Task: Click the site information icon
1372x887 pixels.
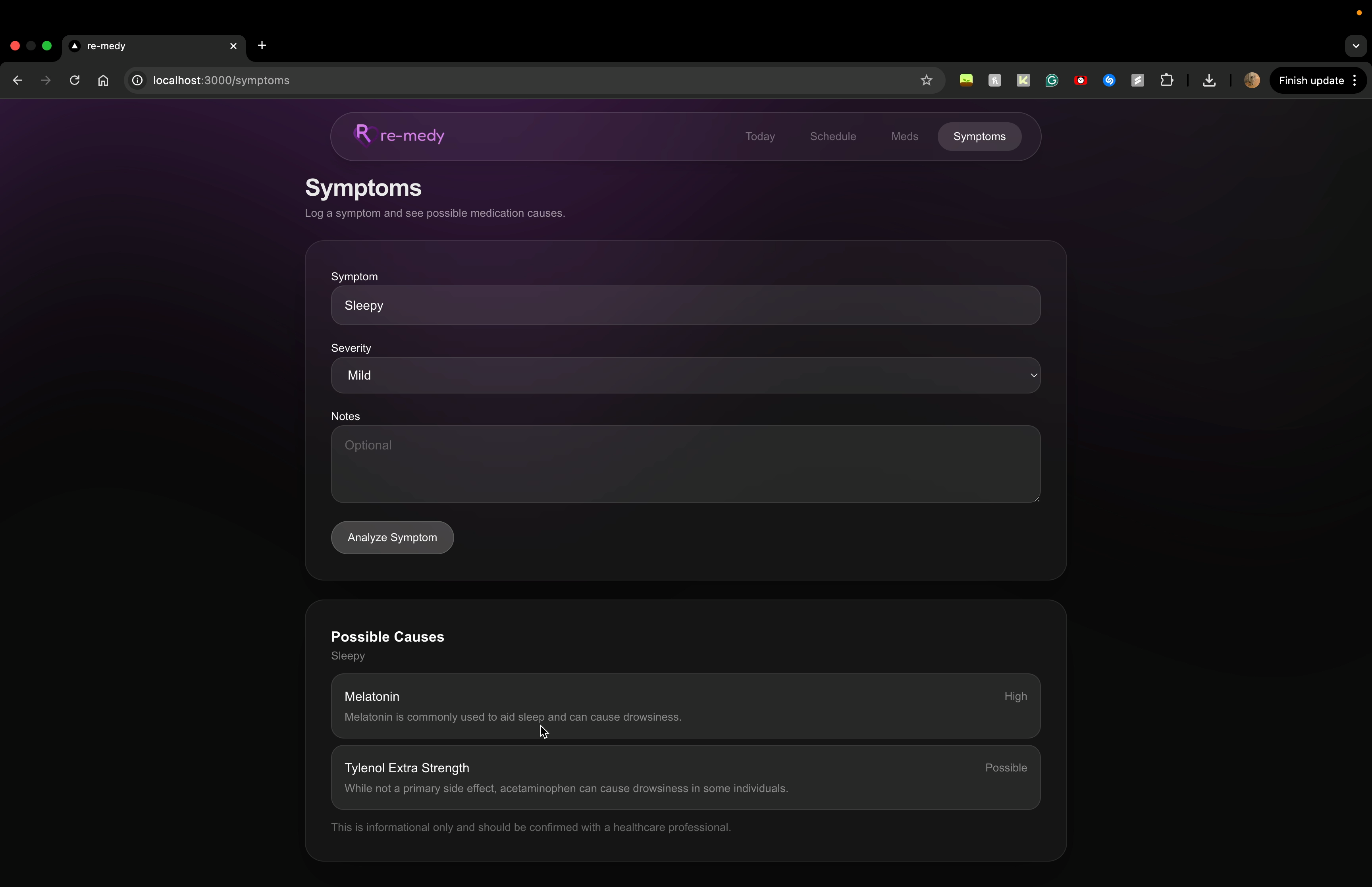Action: pos(138,81)
